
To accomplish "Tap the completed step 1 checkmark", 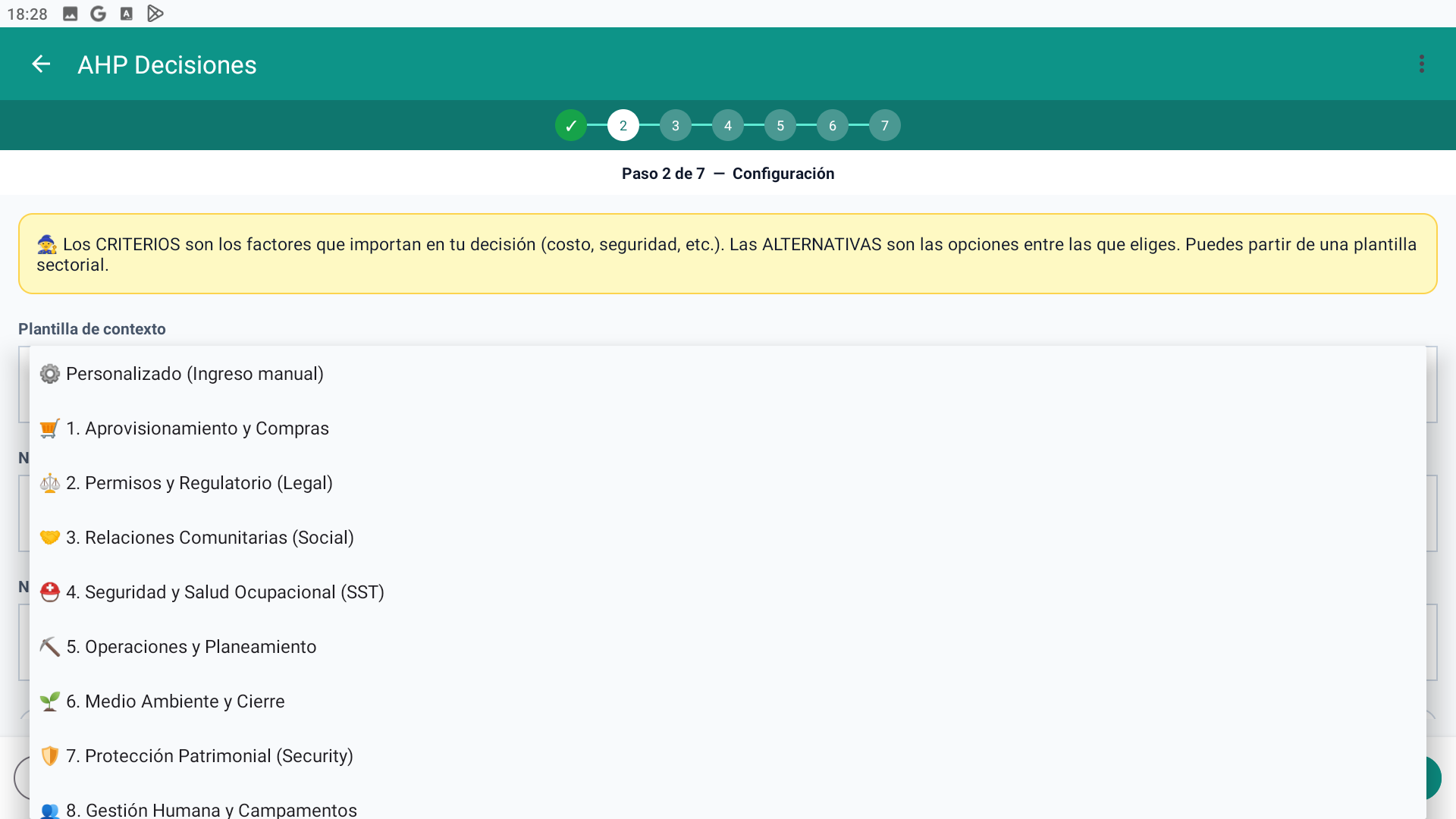I will (x=571, y=125).
